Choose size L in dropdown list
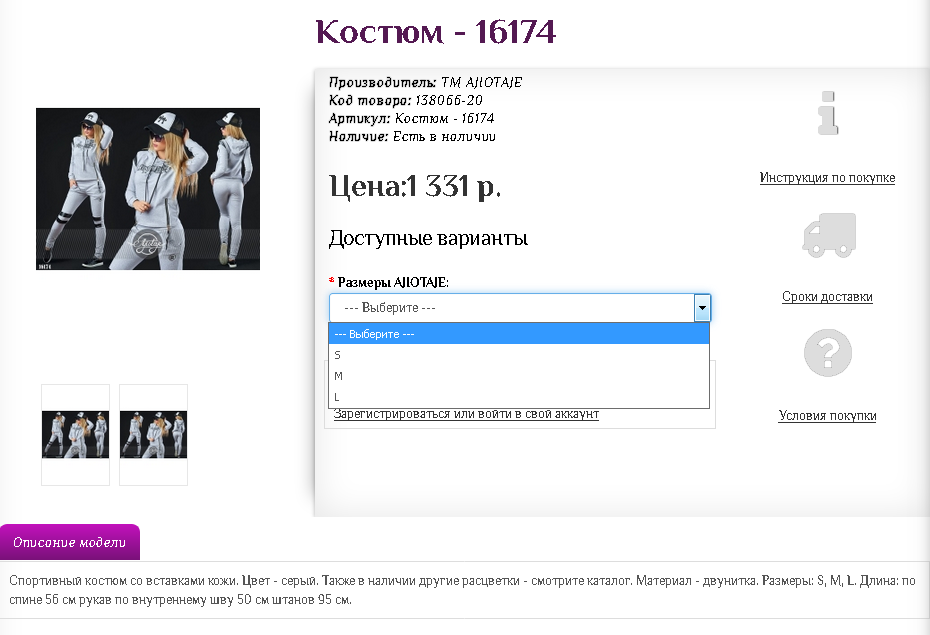This screenshot has height=635, width=930. (x=519, y=397)
